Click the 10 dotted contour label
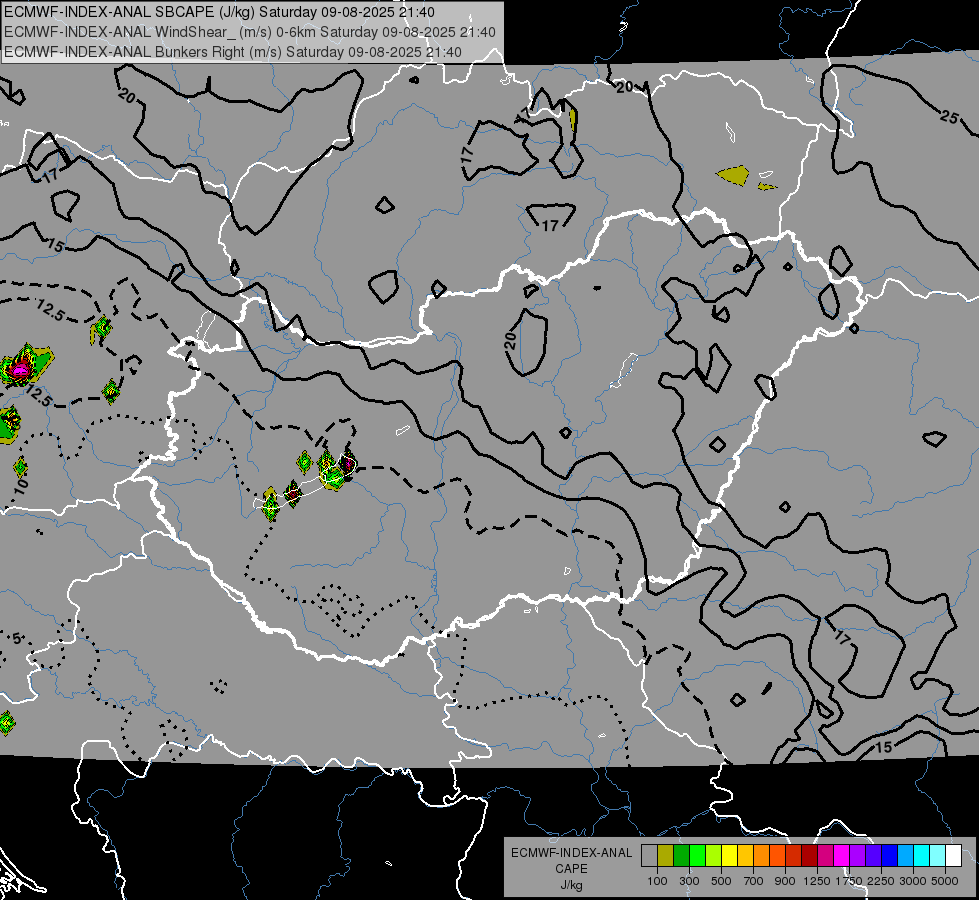 tap(21, 487)
